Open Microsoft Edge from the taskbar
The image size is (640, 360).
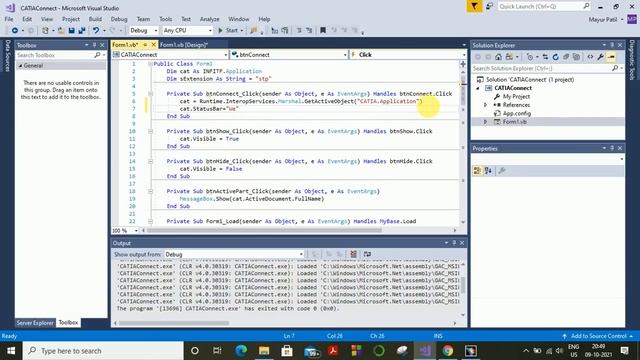click(x=241, y=351)
